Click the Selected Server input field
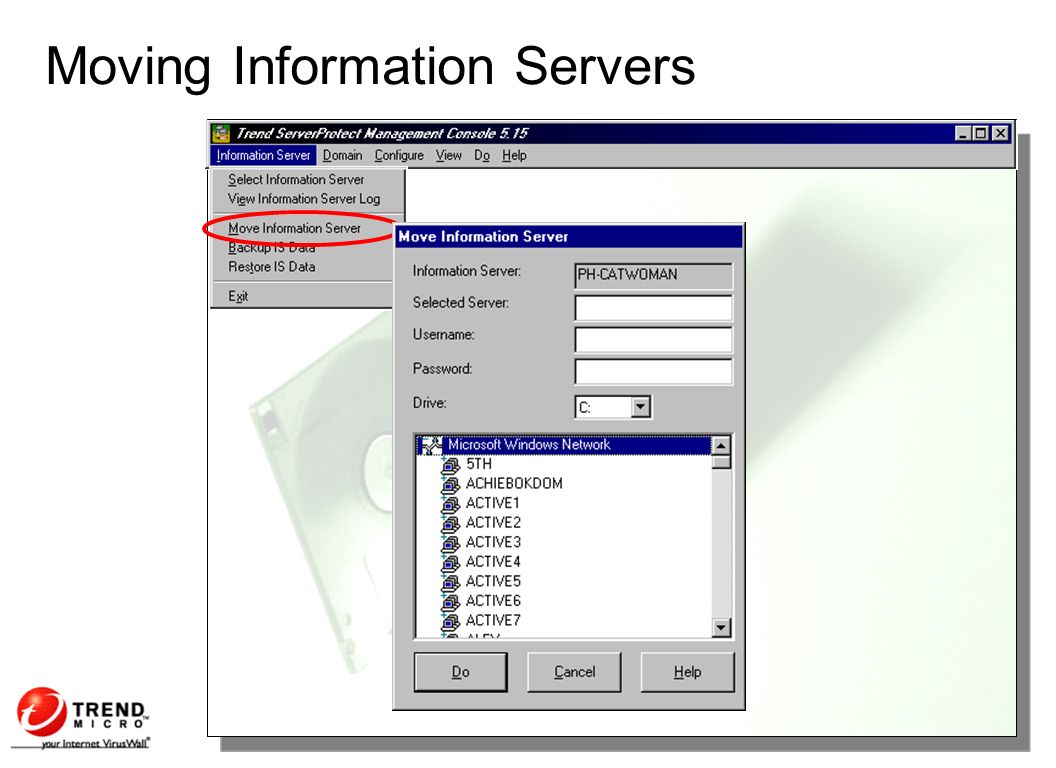Viewport: 1056px width, 768px height. point(653,308)
